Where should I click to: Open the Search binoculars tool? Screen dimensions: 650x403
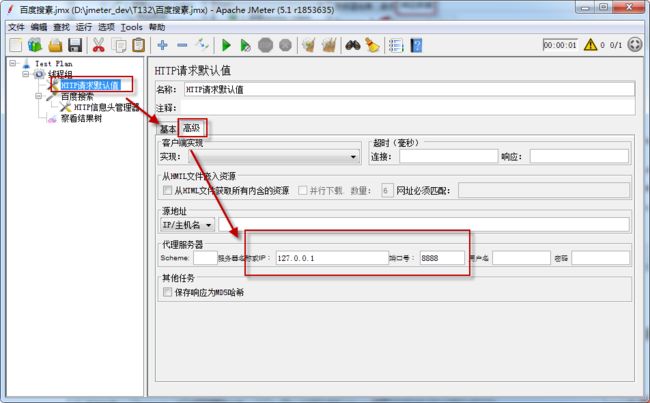click(352, 45)
